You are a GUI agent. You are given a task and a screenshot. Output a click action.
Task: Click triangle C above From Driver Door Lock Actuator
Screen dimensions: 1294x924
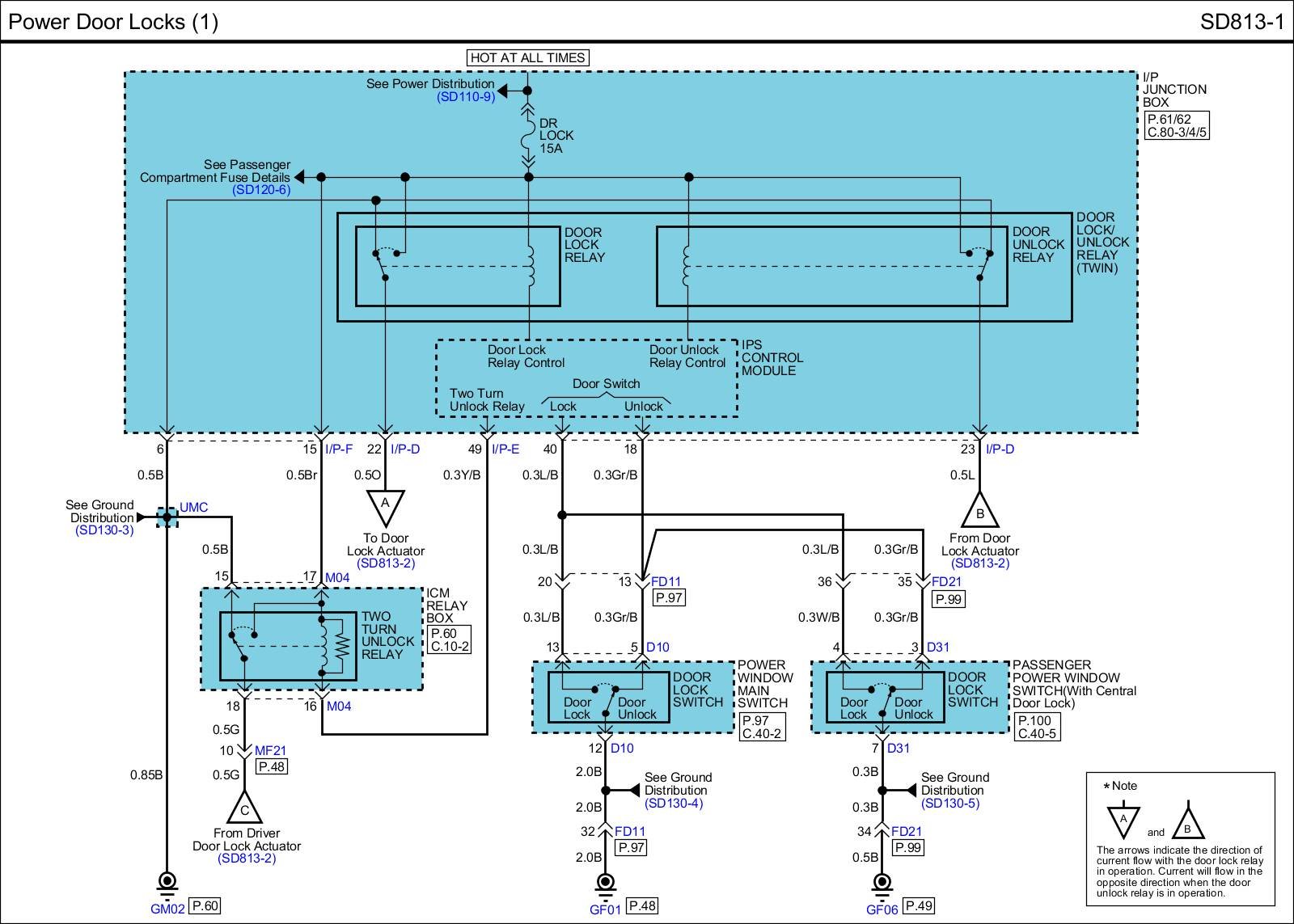[244, 807]
